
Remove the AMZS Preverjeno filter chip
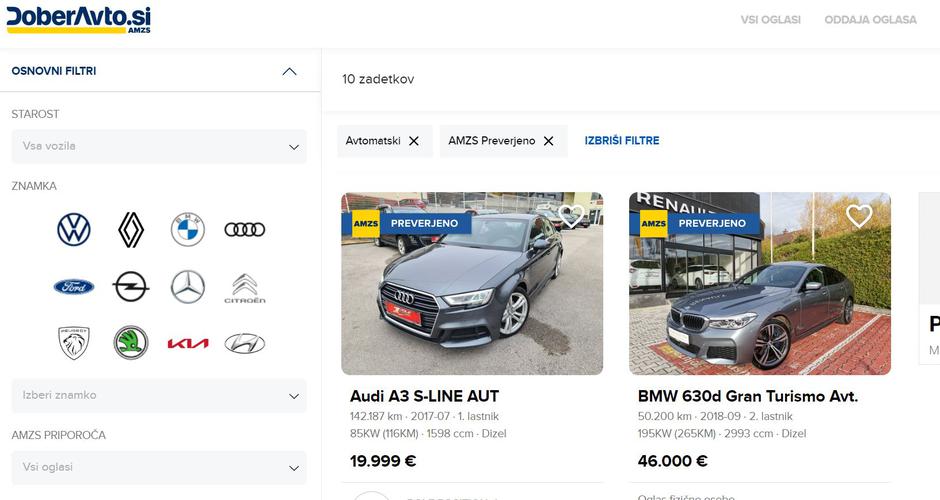549,141
